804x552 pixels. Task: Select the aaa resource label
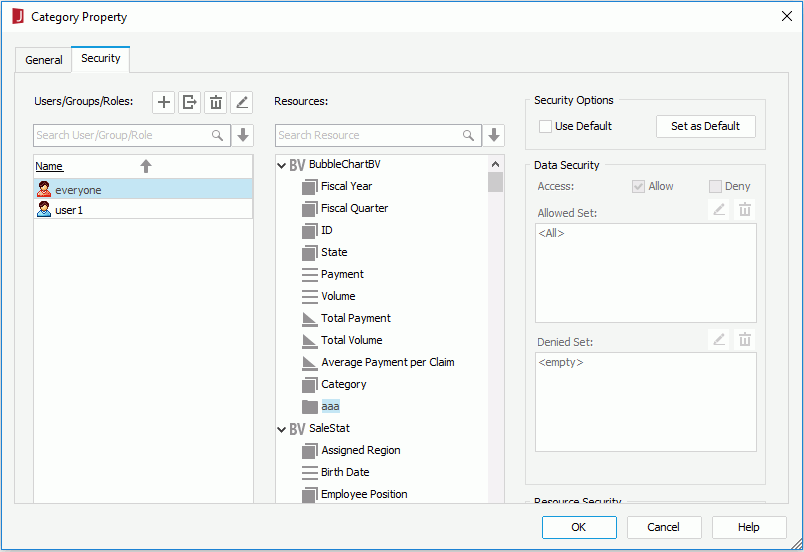click(330, 406)
